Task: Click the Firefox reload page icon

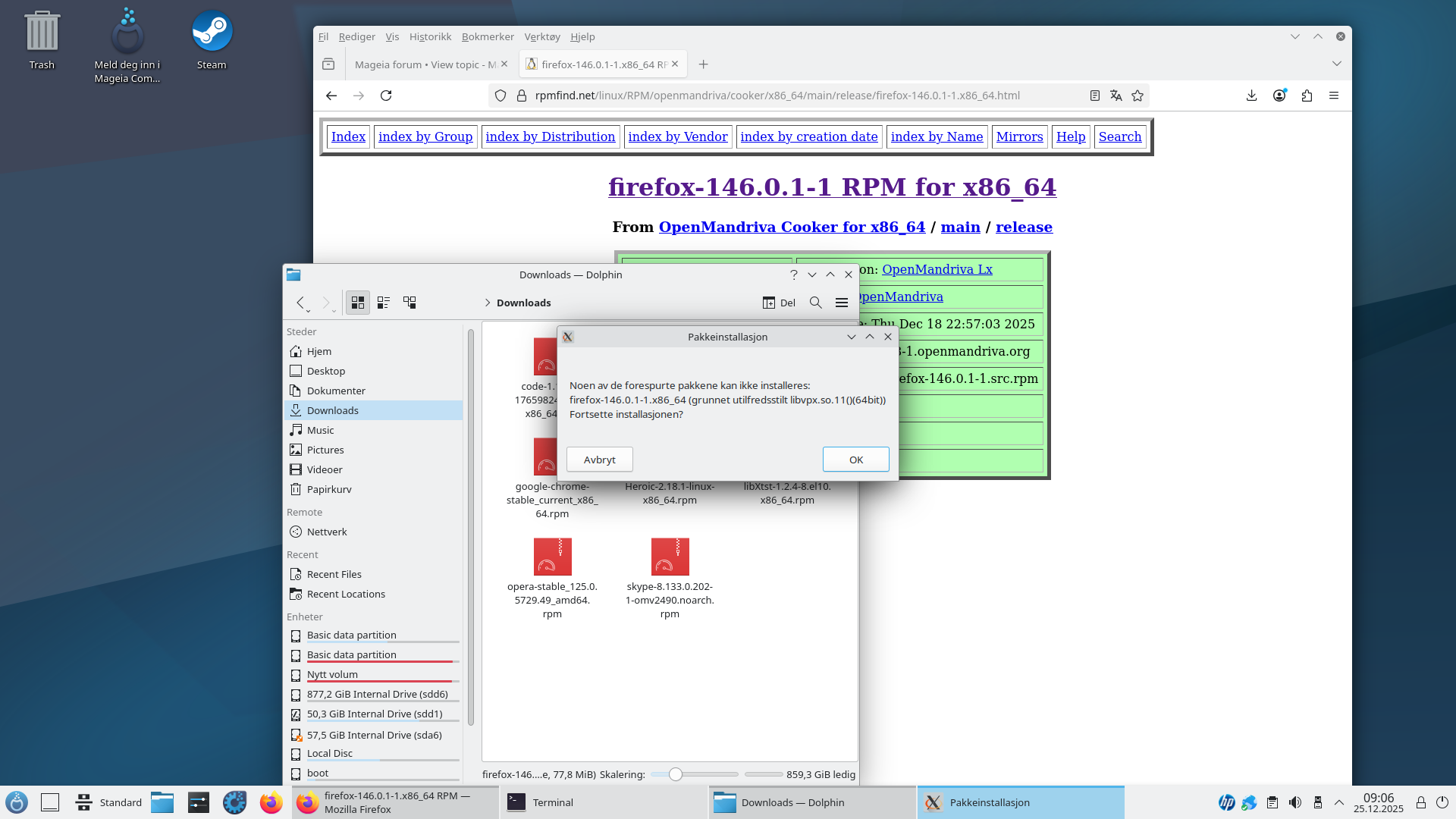Action: click(386, 96)
